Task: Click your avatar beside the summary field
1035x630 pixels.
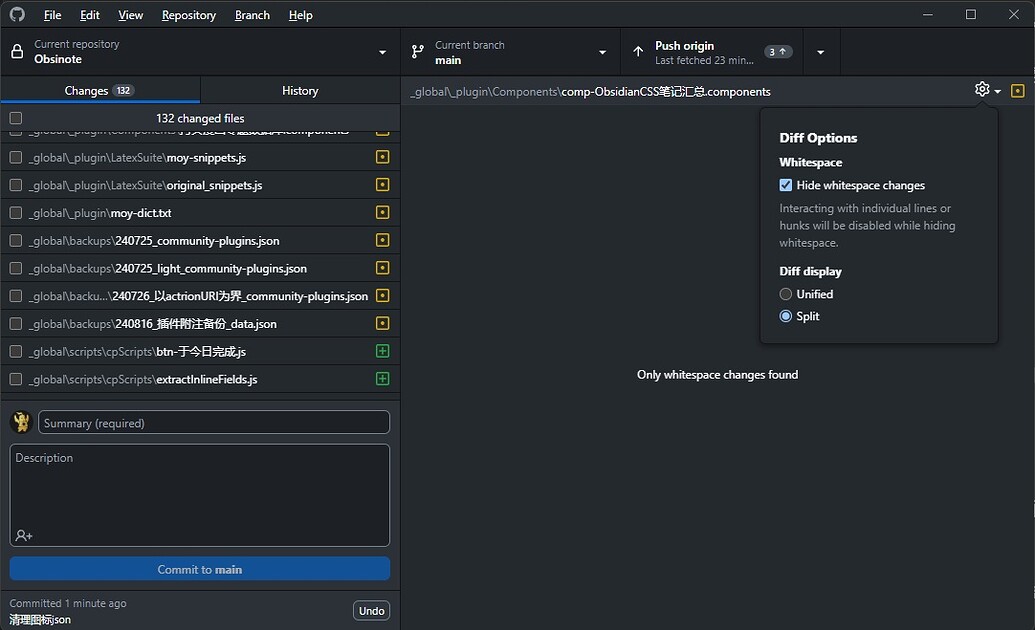Action: click(x=19, y=421)
